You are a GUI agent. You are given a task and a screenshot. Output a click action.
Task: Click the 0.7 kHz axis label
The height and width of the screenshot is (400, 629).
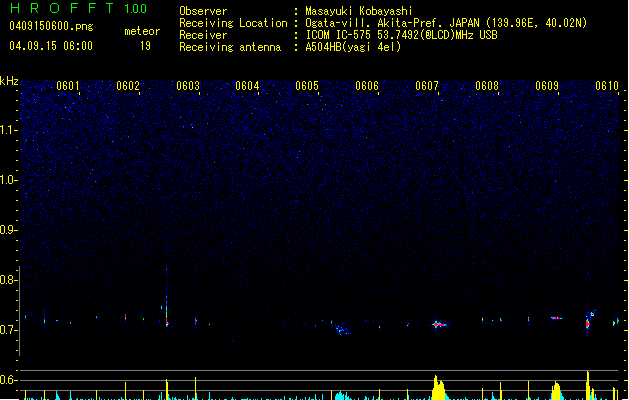[8, 330]
